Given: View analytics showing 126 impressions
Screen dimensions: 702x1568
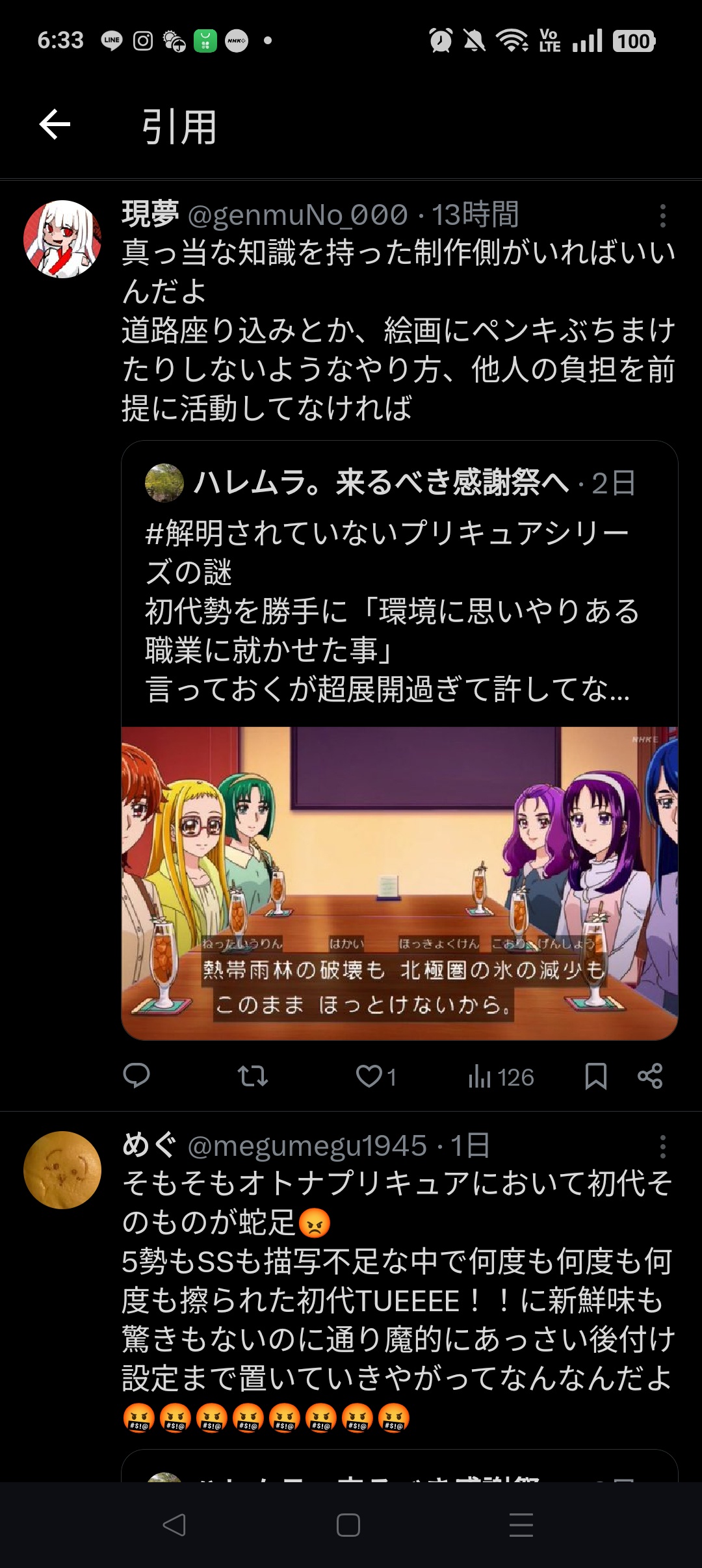Looking at the screenshot, I should (x=500, y=1077).
